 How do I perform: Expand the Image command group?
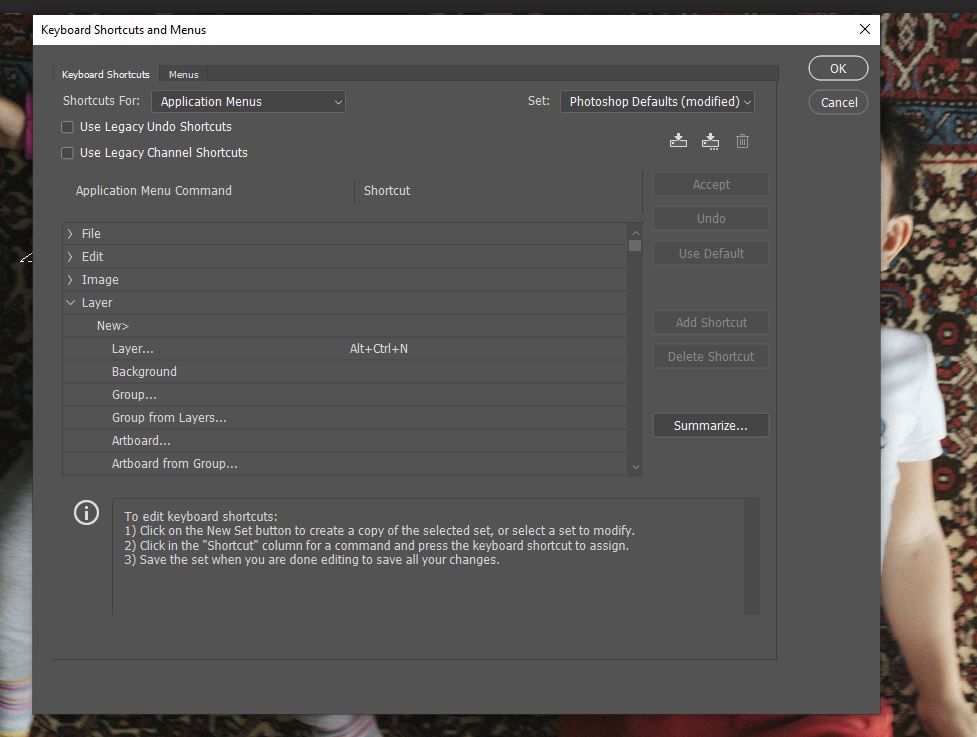tap(69, 279)
